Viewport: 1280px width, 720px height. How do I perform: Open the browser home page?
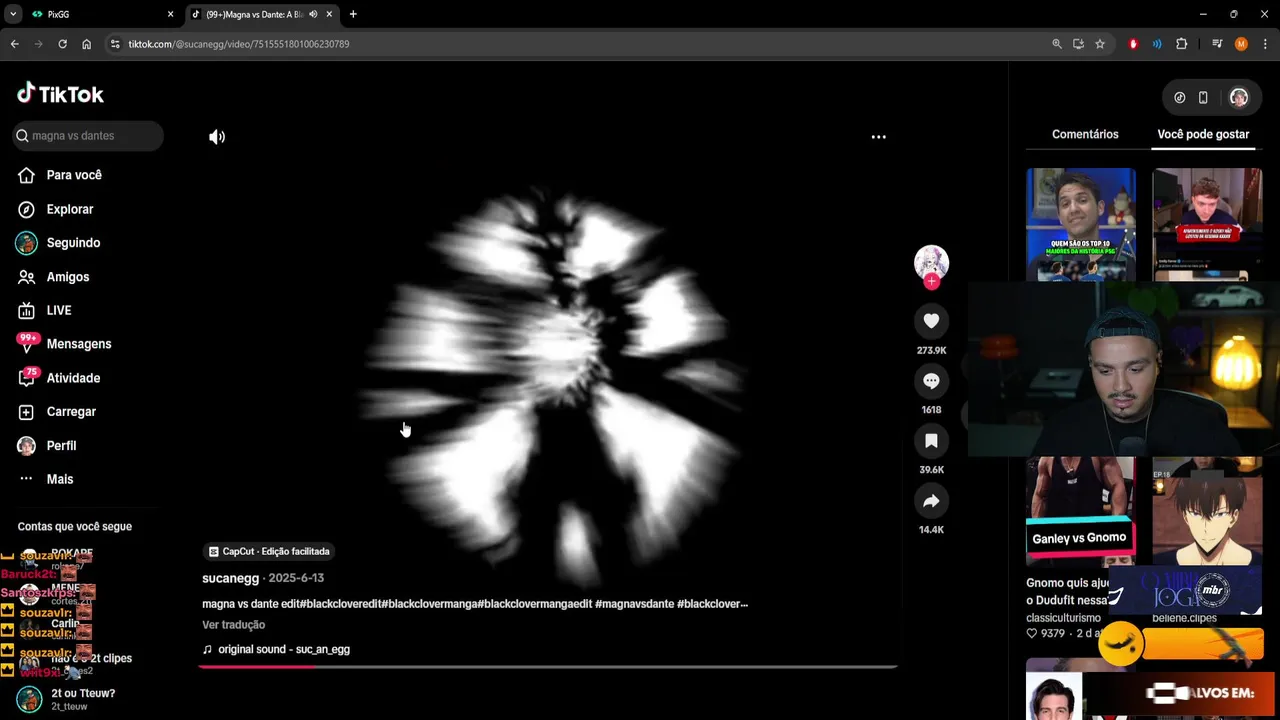[87, 44]
